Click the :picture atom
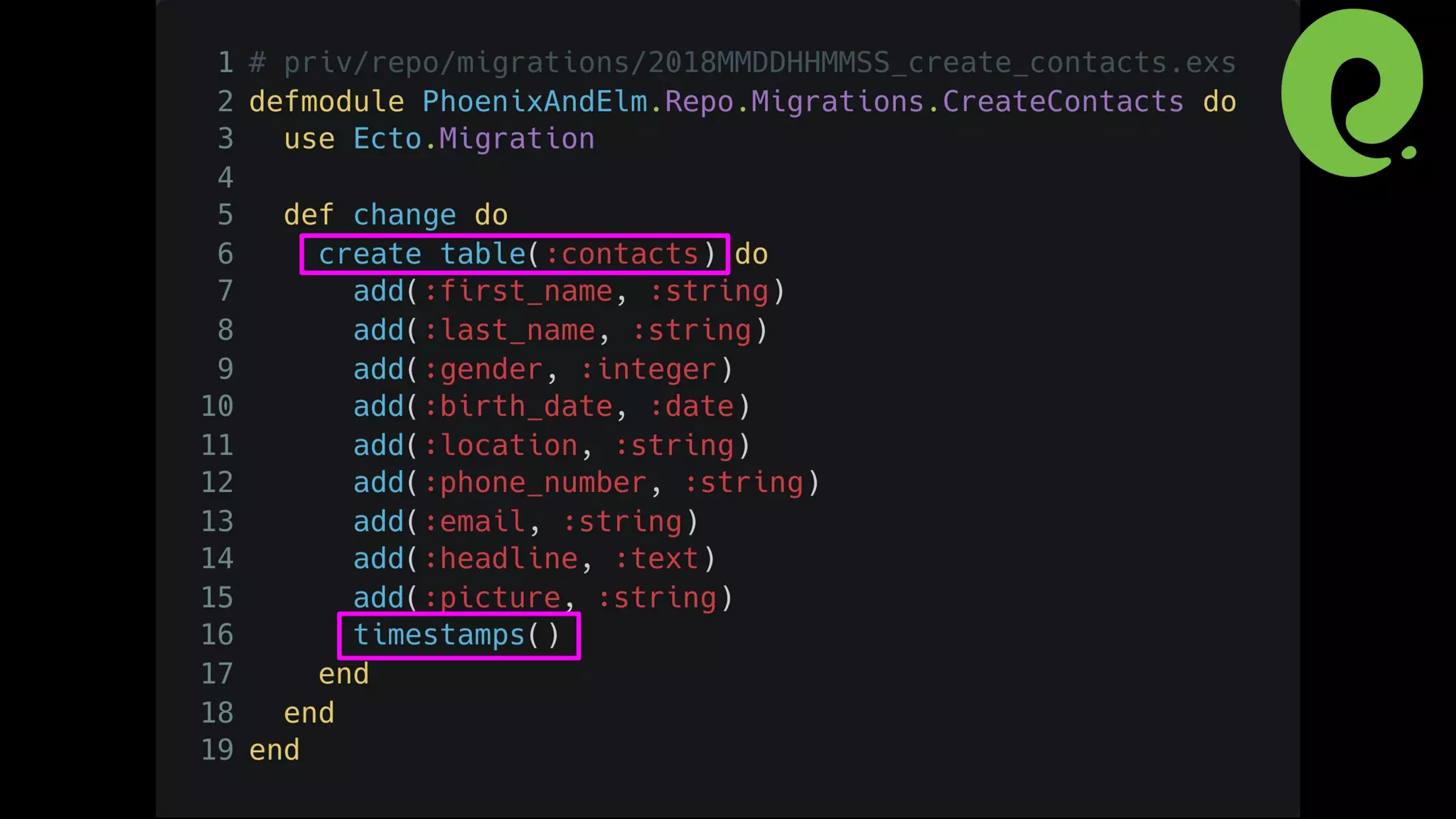The image size is (1456, 819). tap(493, 598)
